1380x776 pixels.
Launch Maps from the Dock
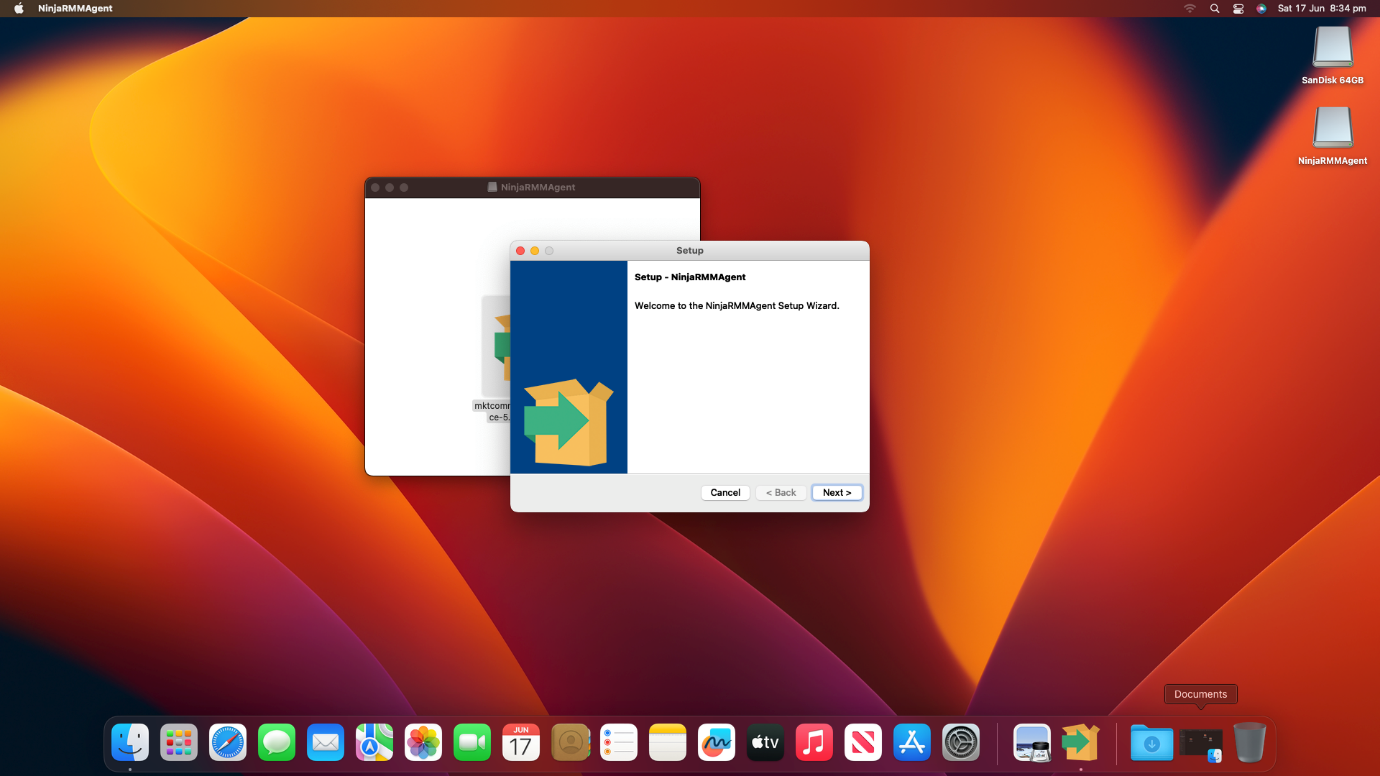tap(375, 743)
